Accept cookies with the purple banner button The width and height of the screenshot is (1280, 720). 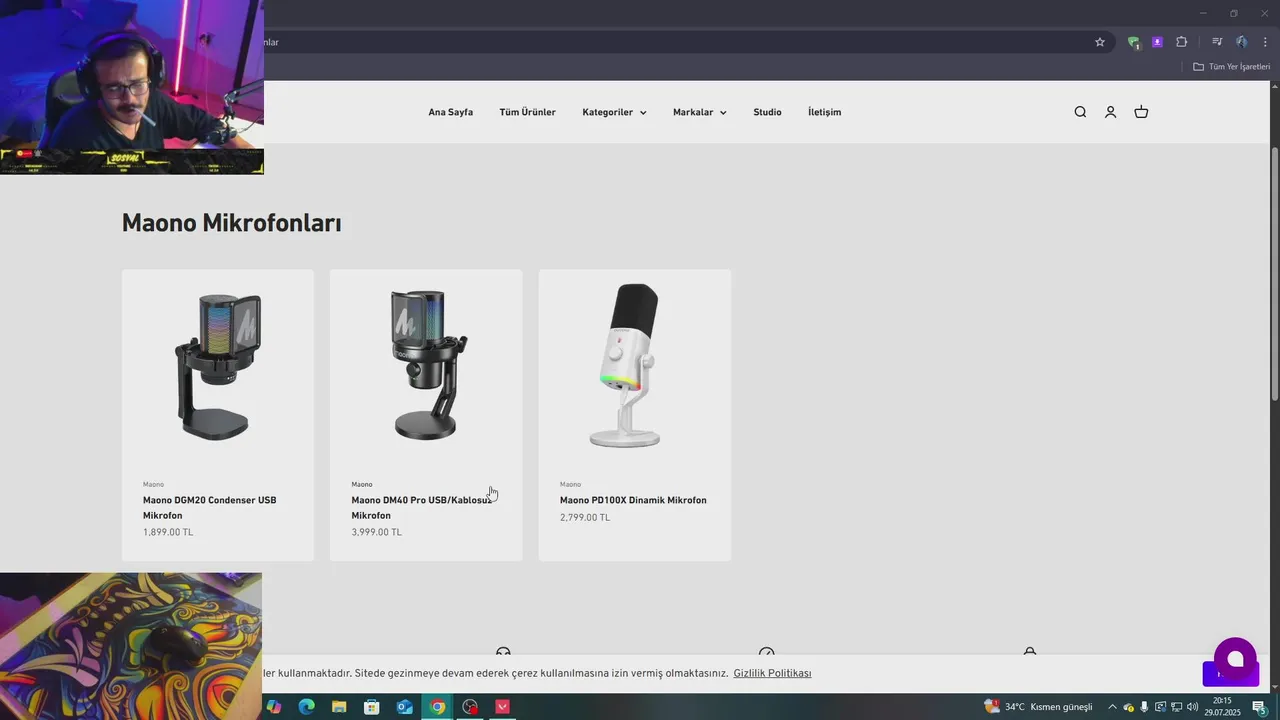pyautogui.click(x=1230, y=674)
